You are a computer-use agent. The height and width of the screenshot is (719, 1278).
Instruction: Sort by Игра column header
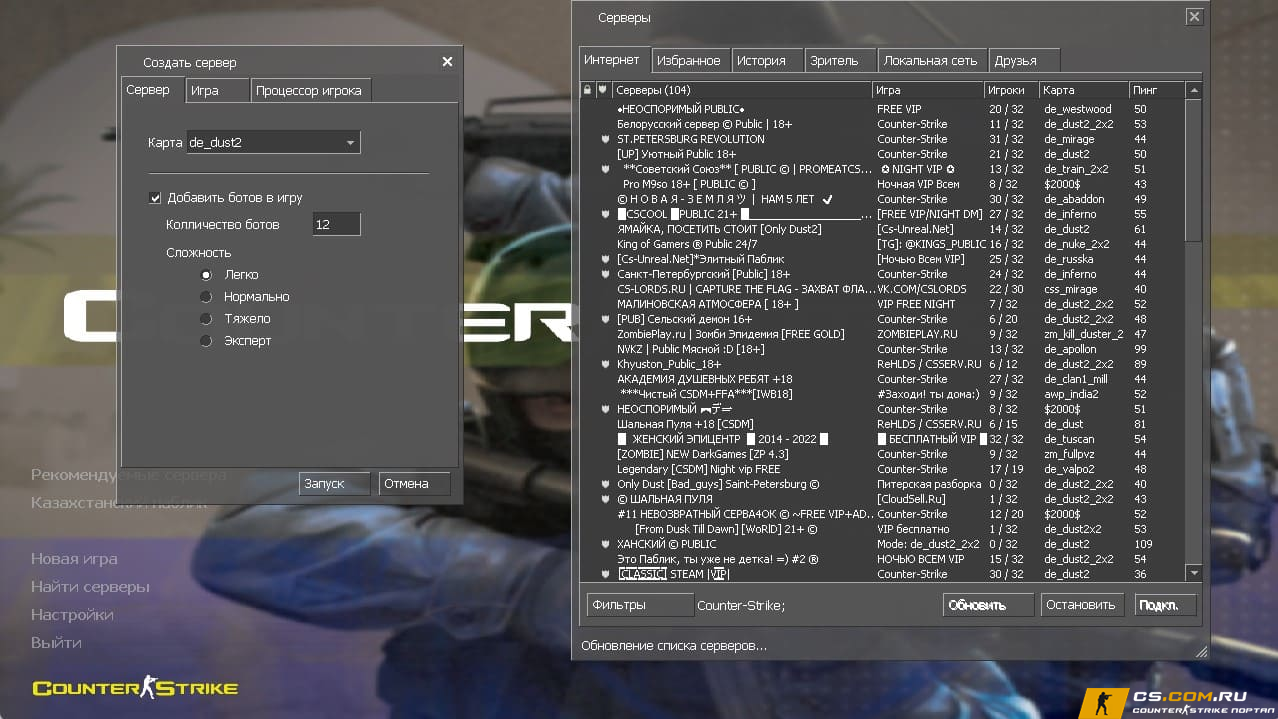[x=929, y=90]
